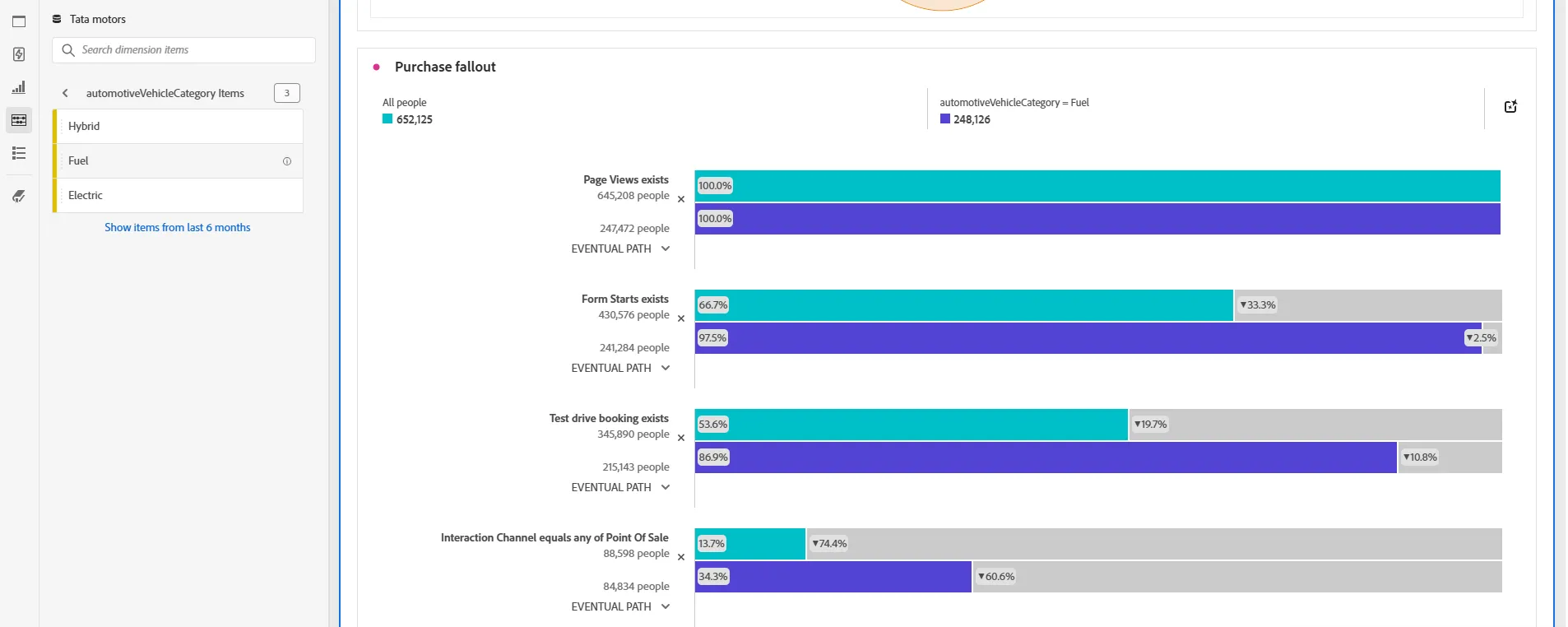Click the '652,125' All people count

coord(415,119)
